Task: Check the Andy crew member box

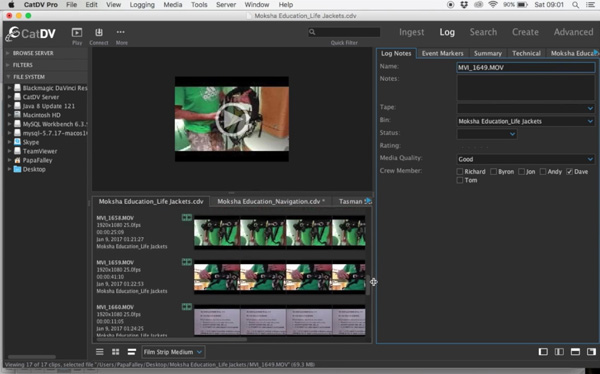Action: coord(543,171)
